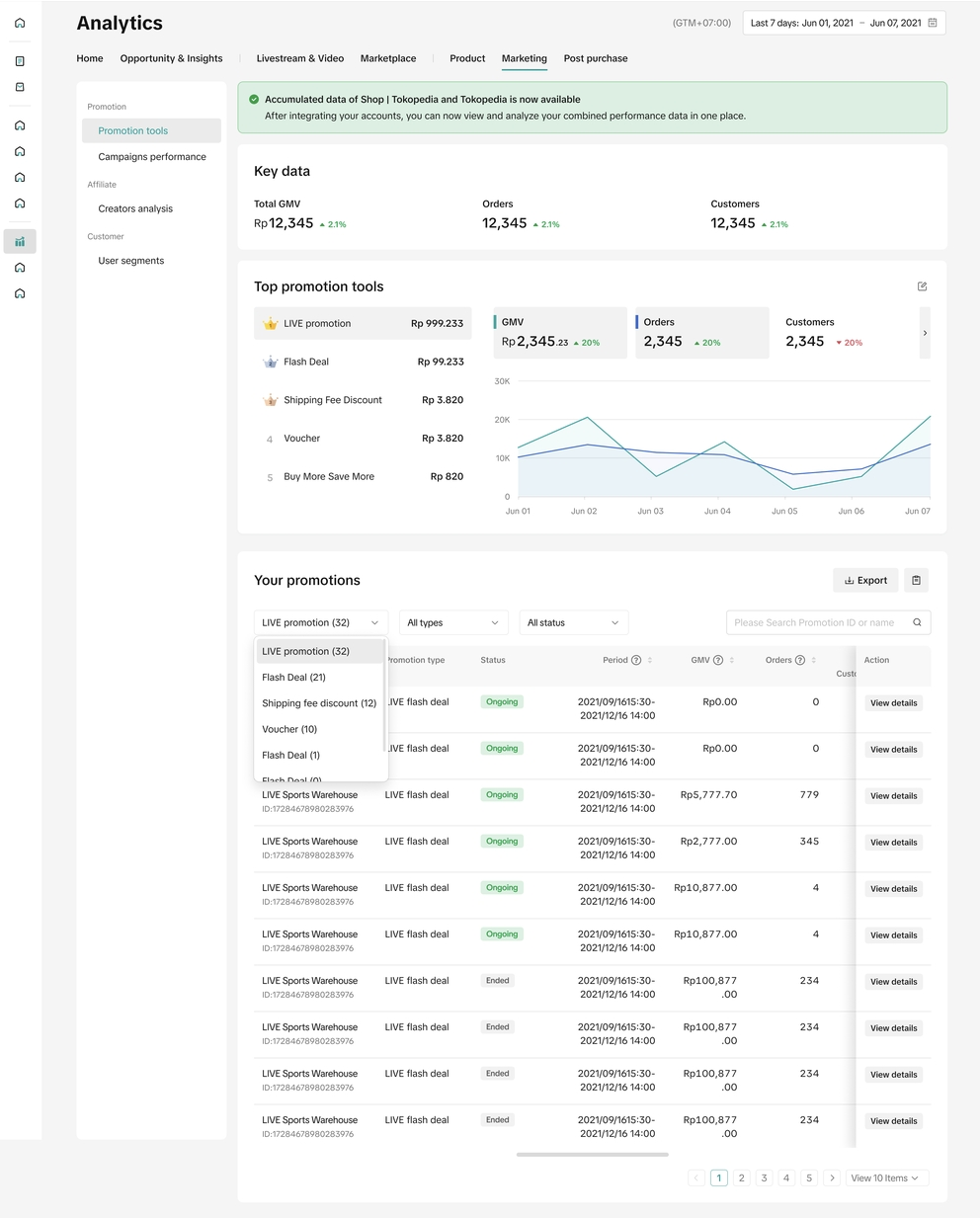
Task: Click View details for the first promotion row
Action: [893, 703]
